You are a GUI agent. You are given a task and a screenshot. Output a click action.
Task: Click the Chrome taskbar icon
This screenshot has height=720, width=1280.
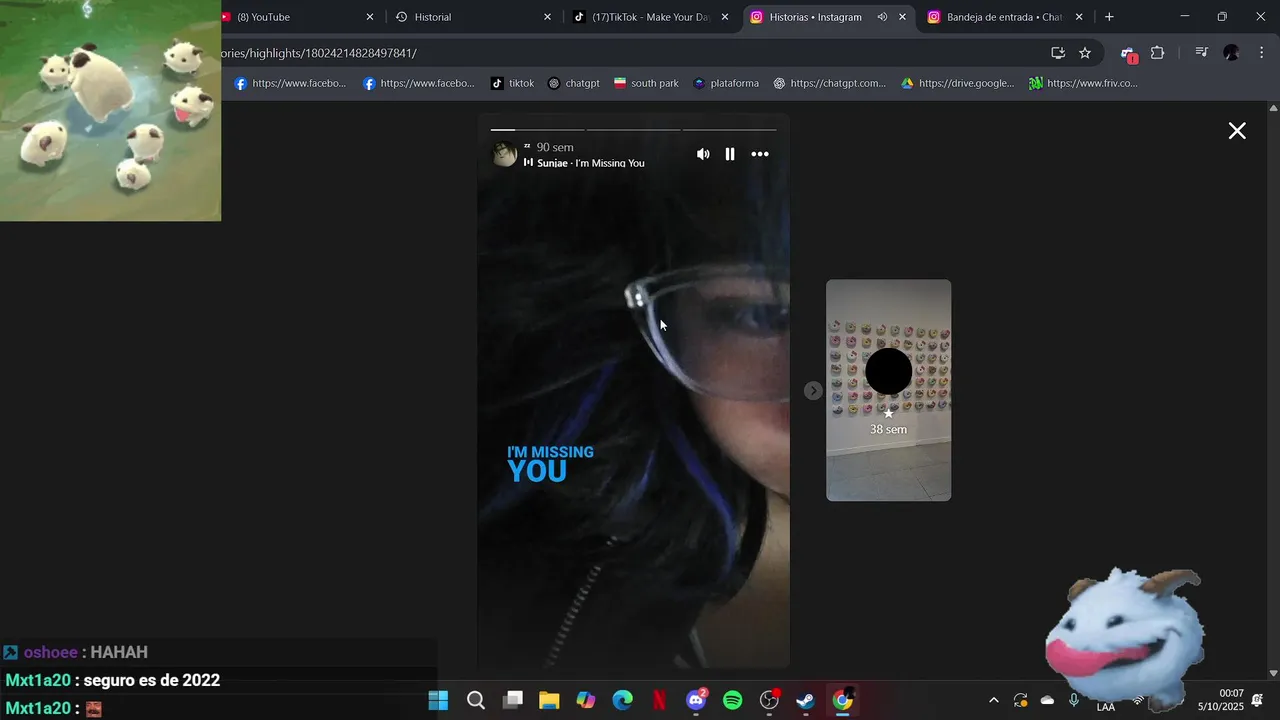(842, 701)
